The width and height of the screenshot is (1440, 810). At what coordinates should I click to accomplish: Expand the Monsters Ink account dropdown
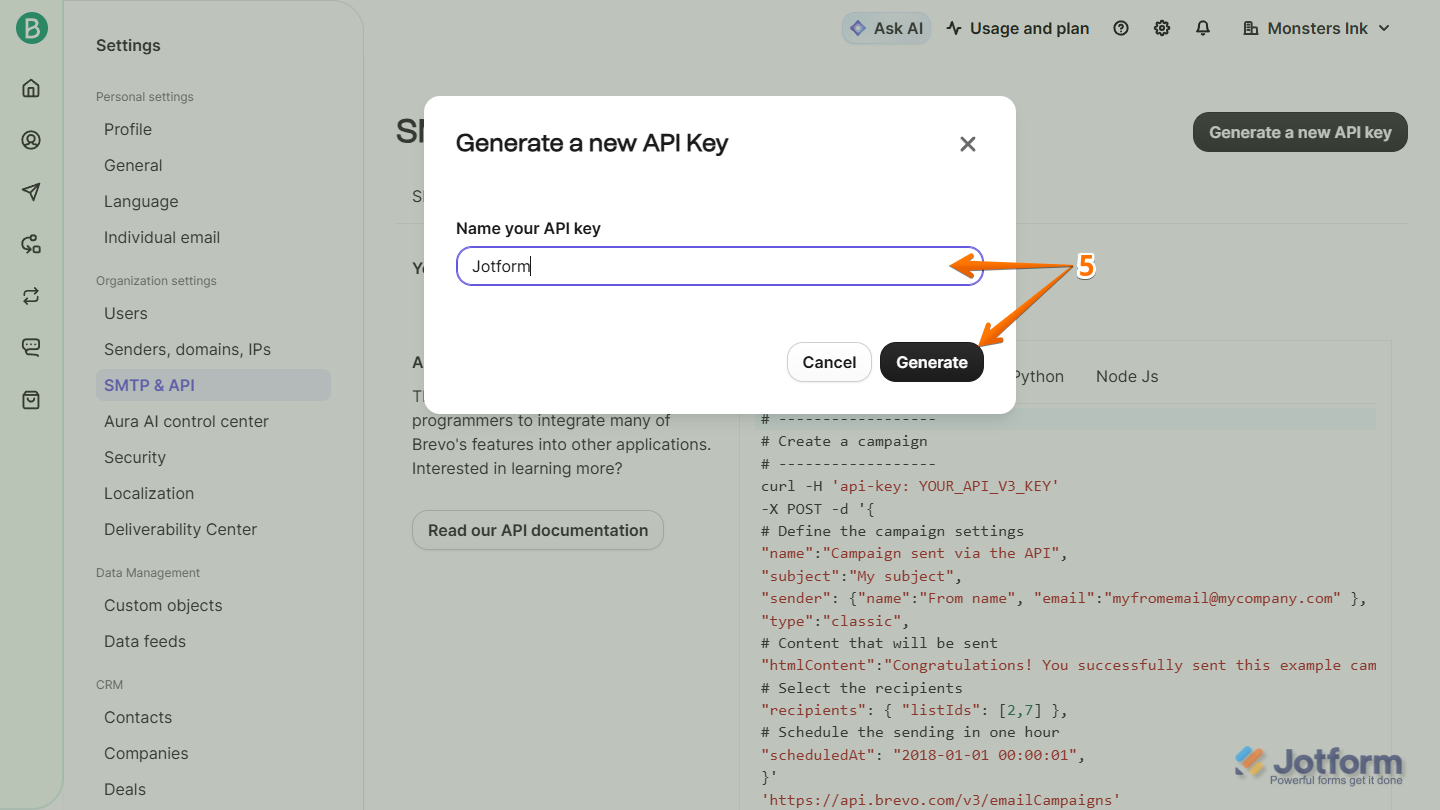click(x=1316, y=28)
